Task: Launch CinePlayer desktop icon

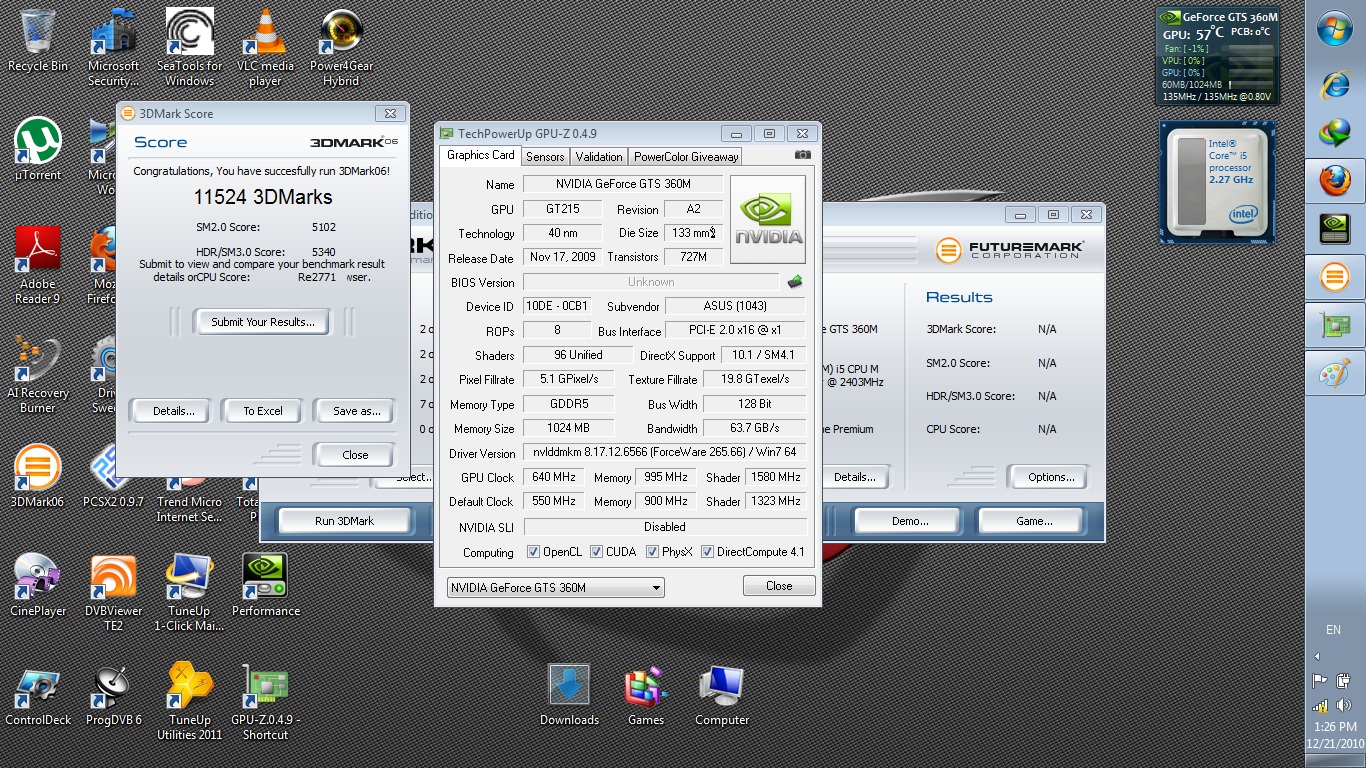Action: pos(38,585)
